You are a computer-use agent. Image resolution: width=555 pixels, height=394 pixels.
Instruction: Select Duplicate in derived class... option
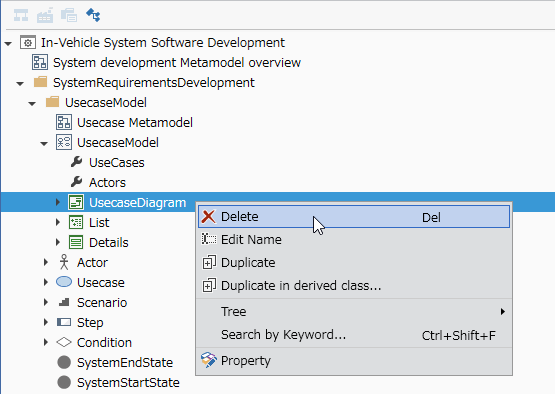pyautogui.click(x=354, y=285)
